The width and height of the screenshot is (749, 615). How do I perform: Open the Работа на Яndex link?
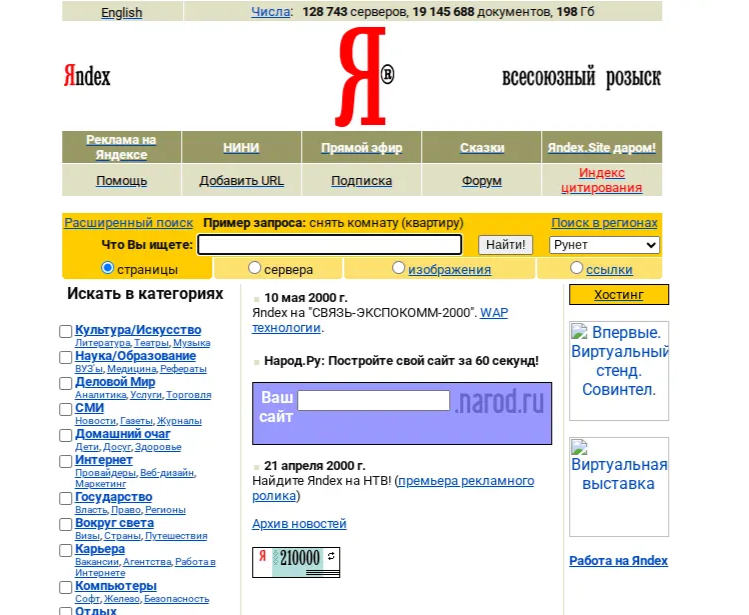coord(619,561)
